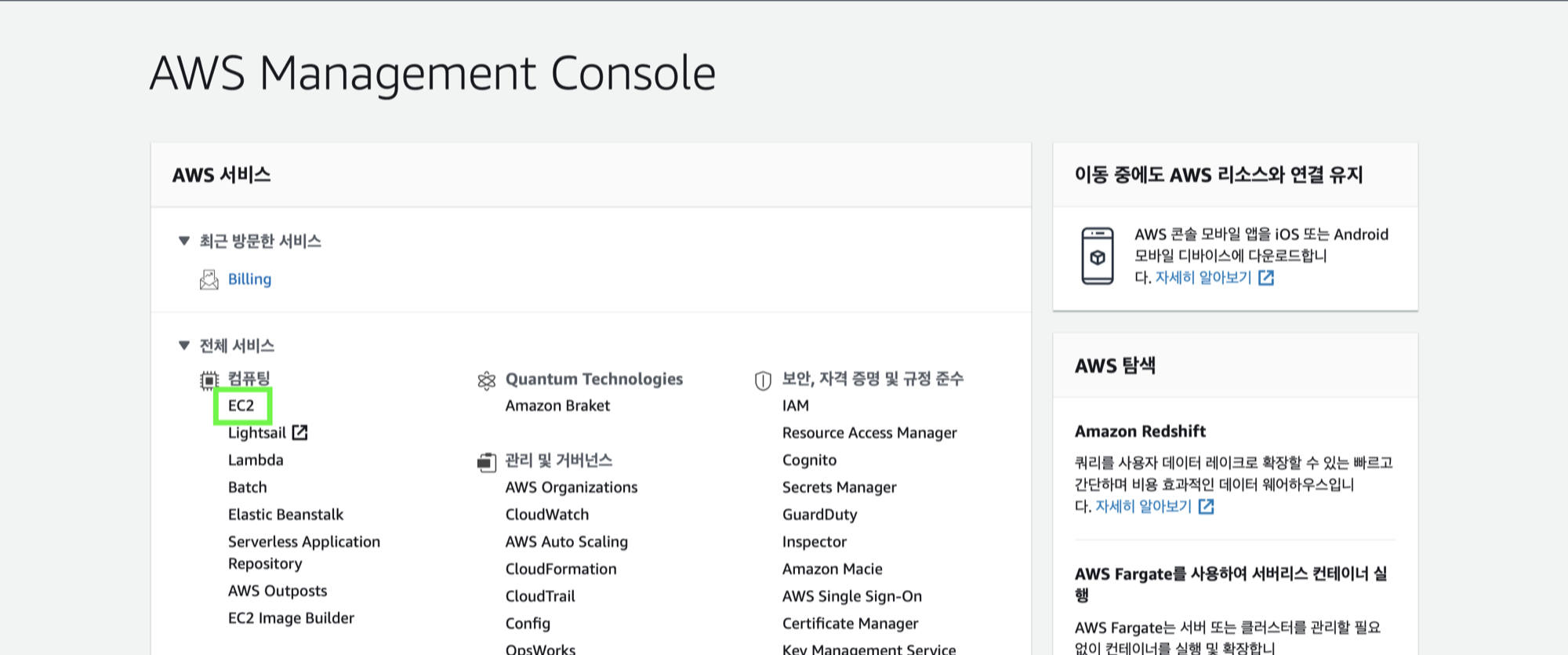The width and height of the screenshot is (1568, 655).
Task: Open Elastic Beanstalk
Action: (x=286, y=515)
